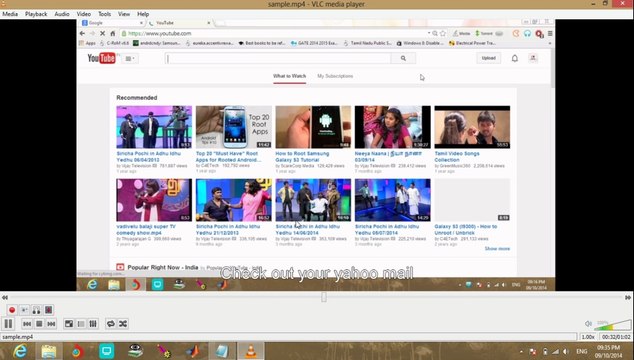The height and width of the screenshot is (360, 634).
Task: Open extended settings sliders icon
Action: 93,324
